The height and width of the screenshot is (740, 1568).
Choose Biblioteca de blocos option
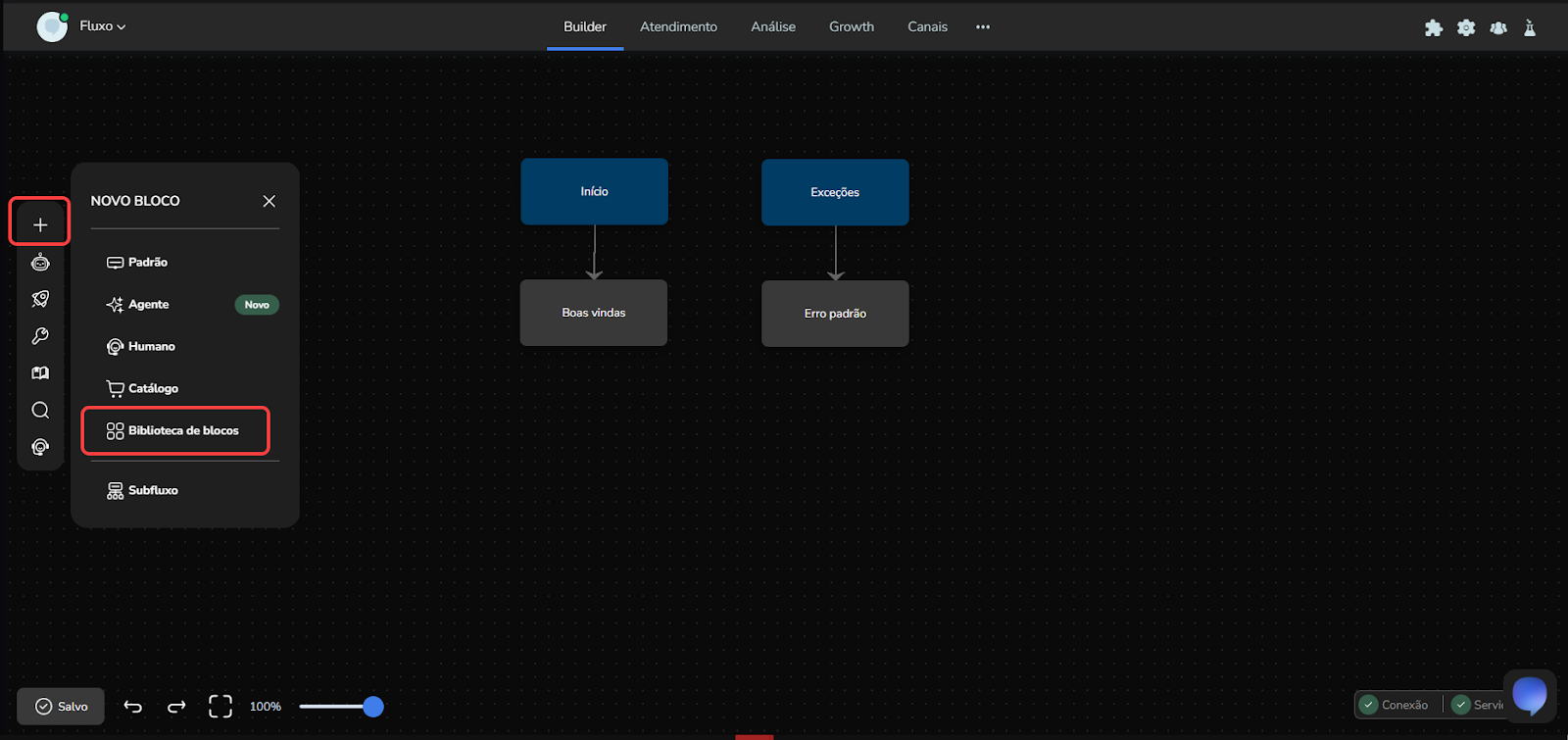[174, 431]
